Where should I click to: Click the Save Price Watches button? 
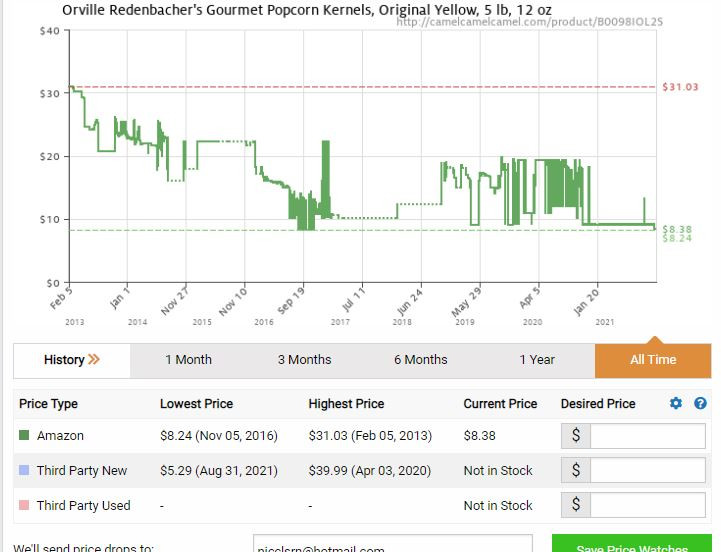click(x=632, y=545)
